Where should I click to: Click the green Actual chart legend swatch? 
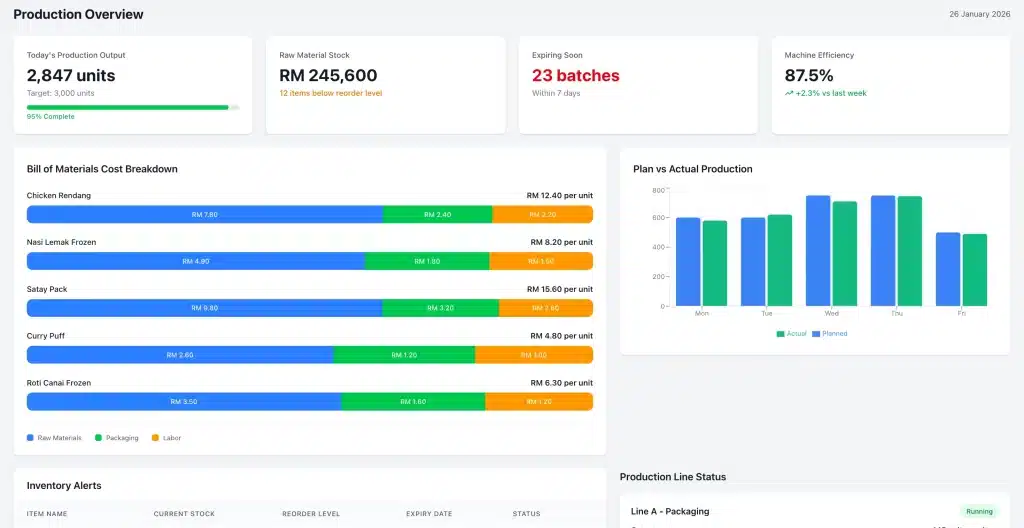coord(780,334)
